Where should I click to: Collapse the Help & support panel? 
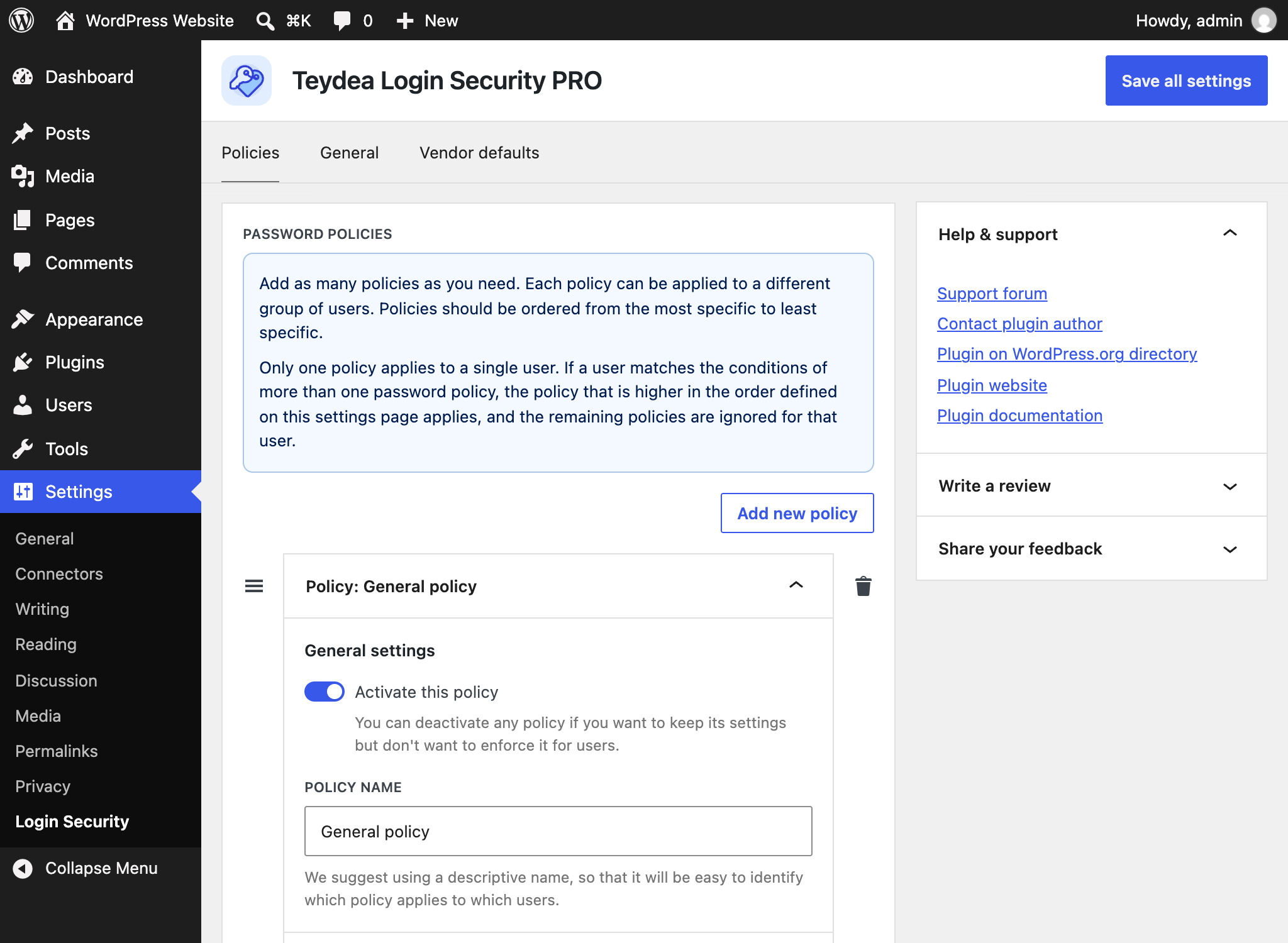1230,233
